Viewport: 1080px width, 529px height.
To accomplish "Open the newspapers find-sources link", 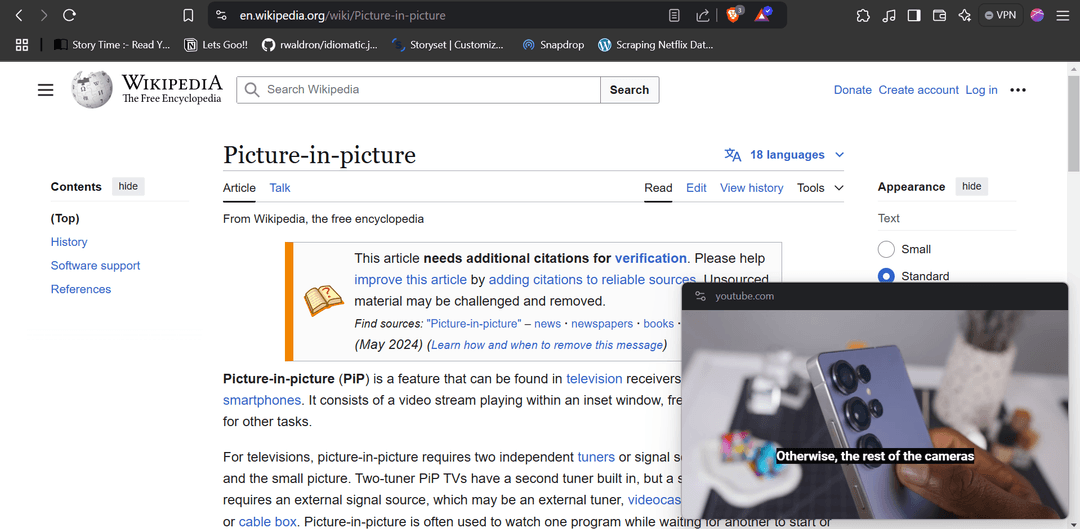I will (x=602, y=324).
